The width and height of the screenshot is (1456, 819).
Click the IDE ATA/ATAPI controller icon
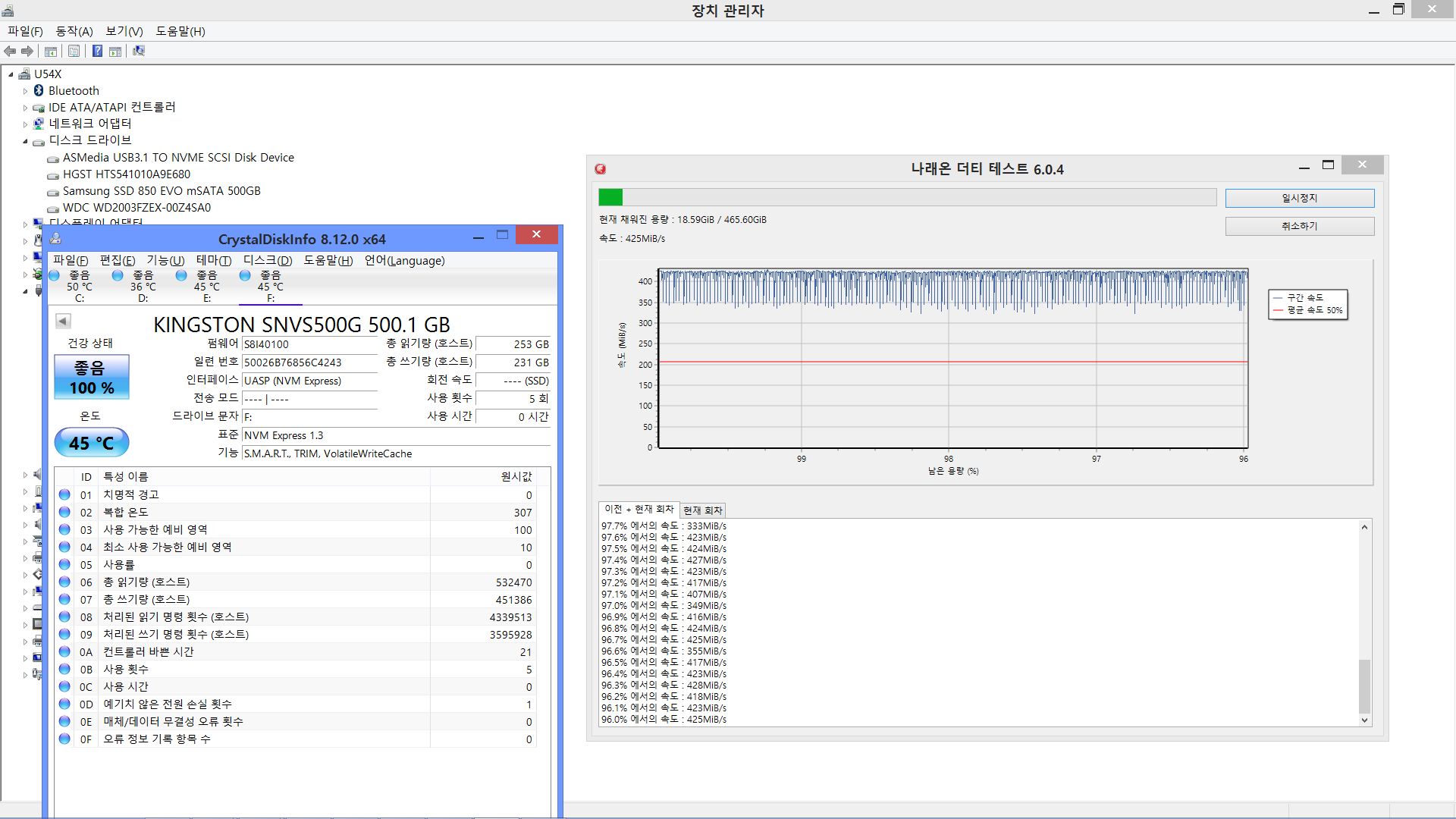pyautogui.click(x=39, y=108)
